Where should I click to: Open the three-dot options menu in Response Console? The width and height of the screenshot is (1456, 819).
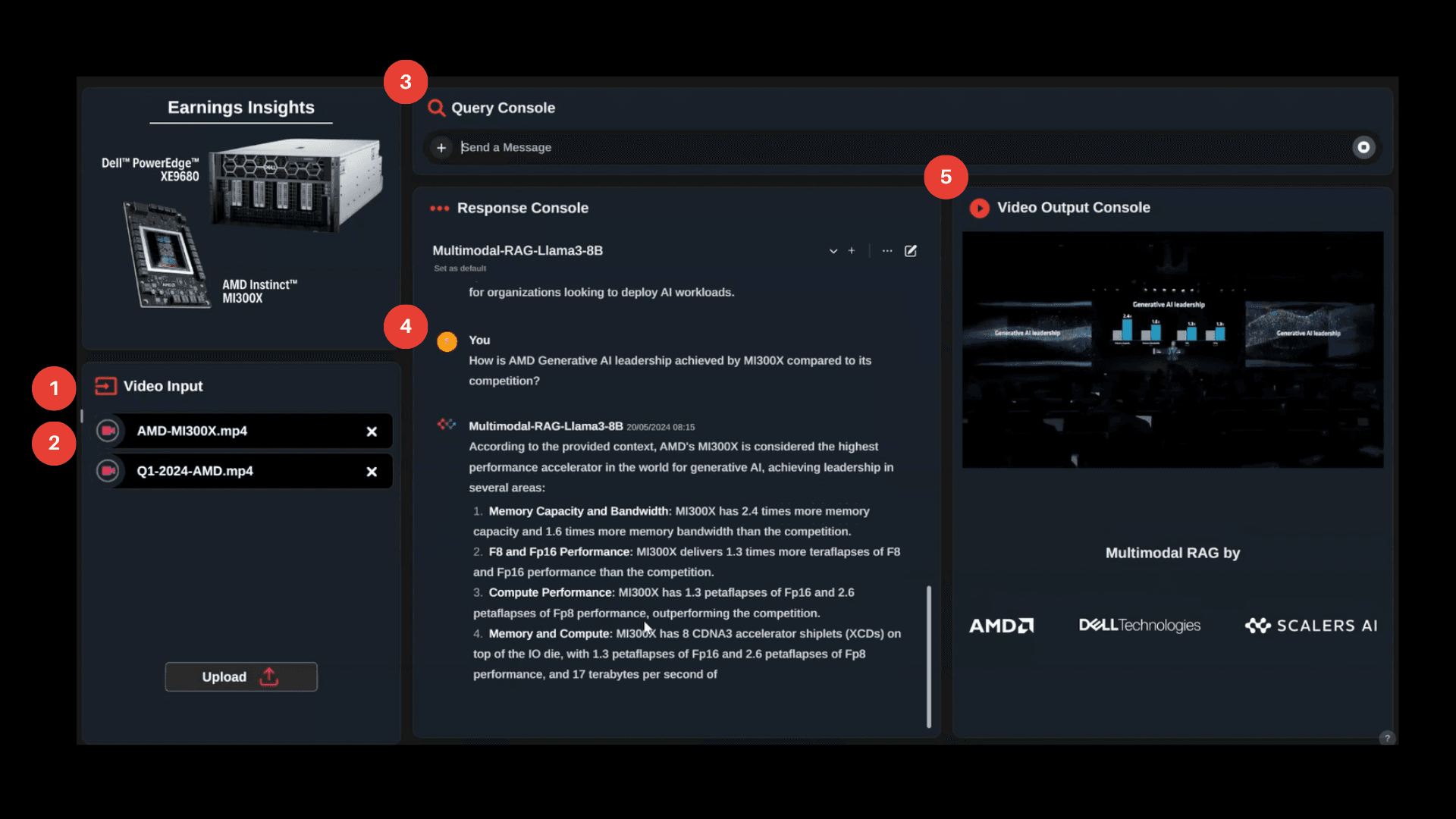pyautogui.click(x=887, y=250)
